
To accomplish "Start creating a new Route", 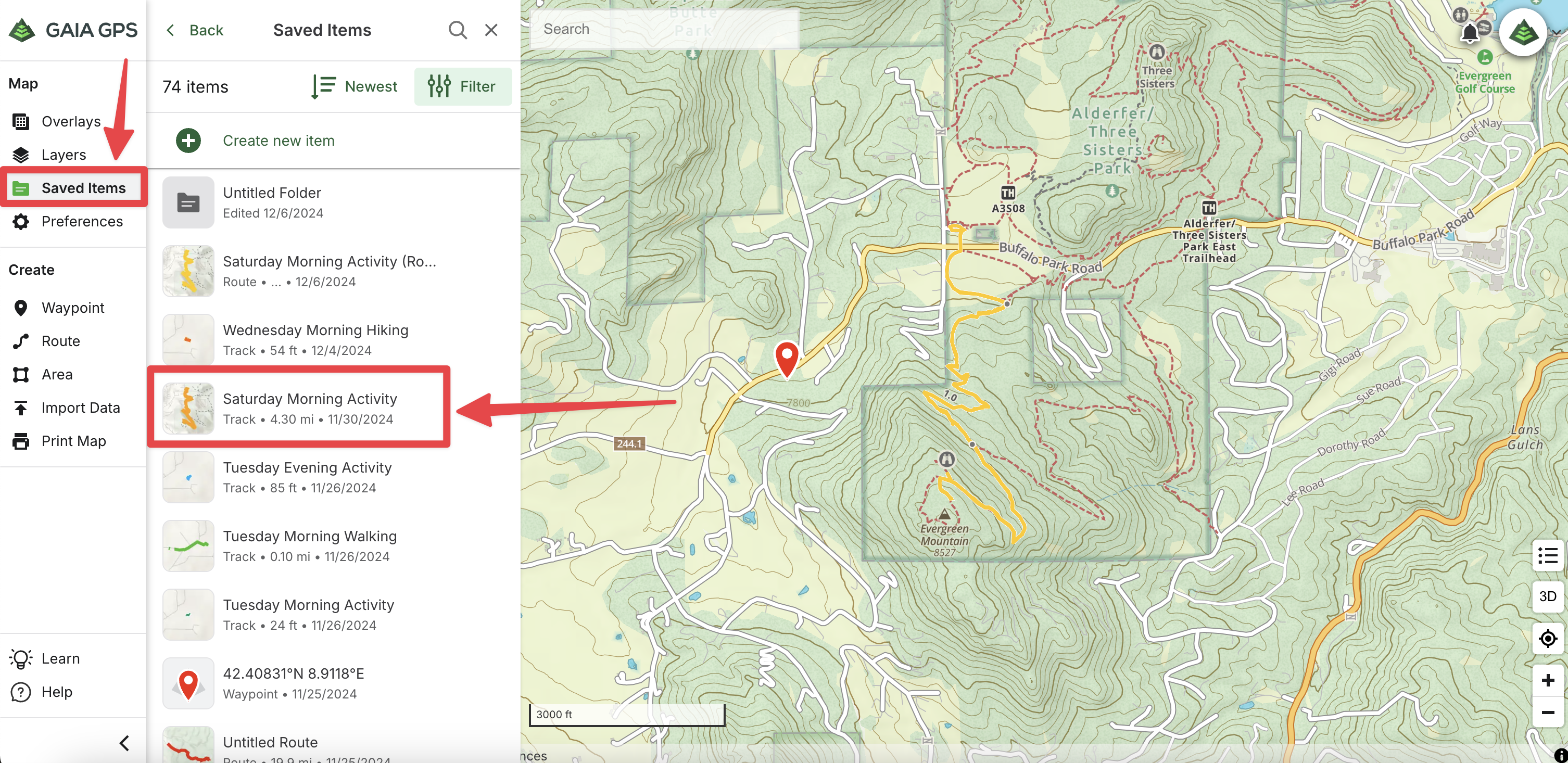I will 60,341.
